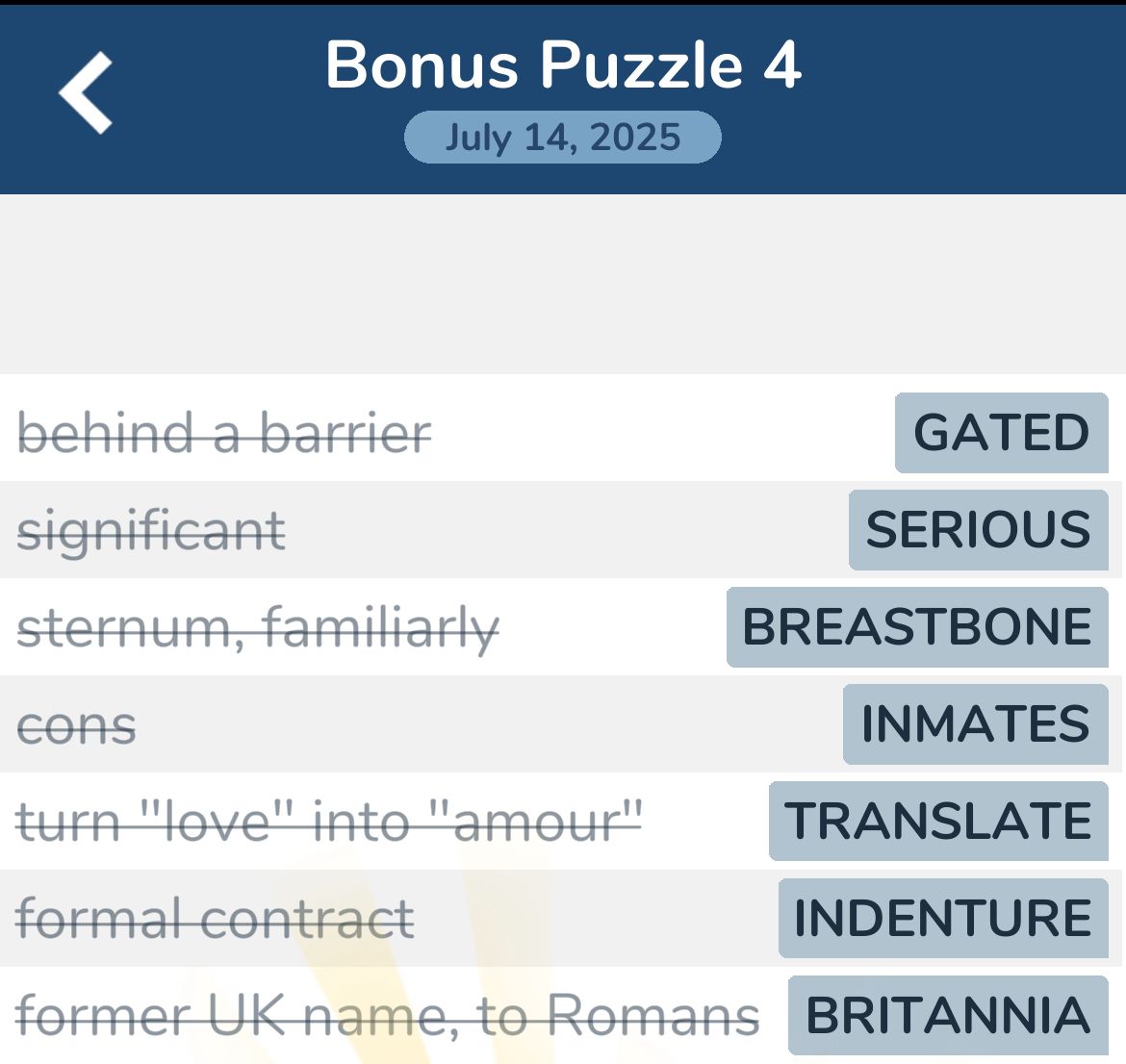Click the "behind a barrier" clue

224,434
